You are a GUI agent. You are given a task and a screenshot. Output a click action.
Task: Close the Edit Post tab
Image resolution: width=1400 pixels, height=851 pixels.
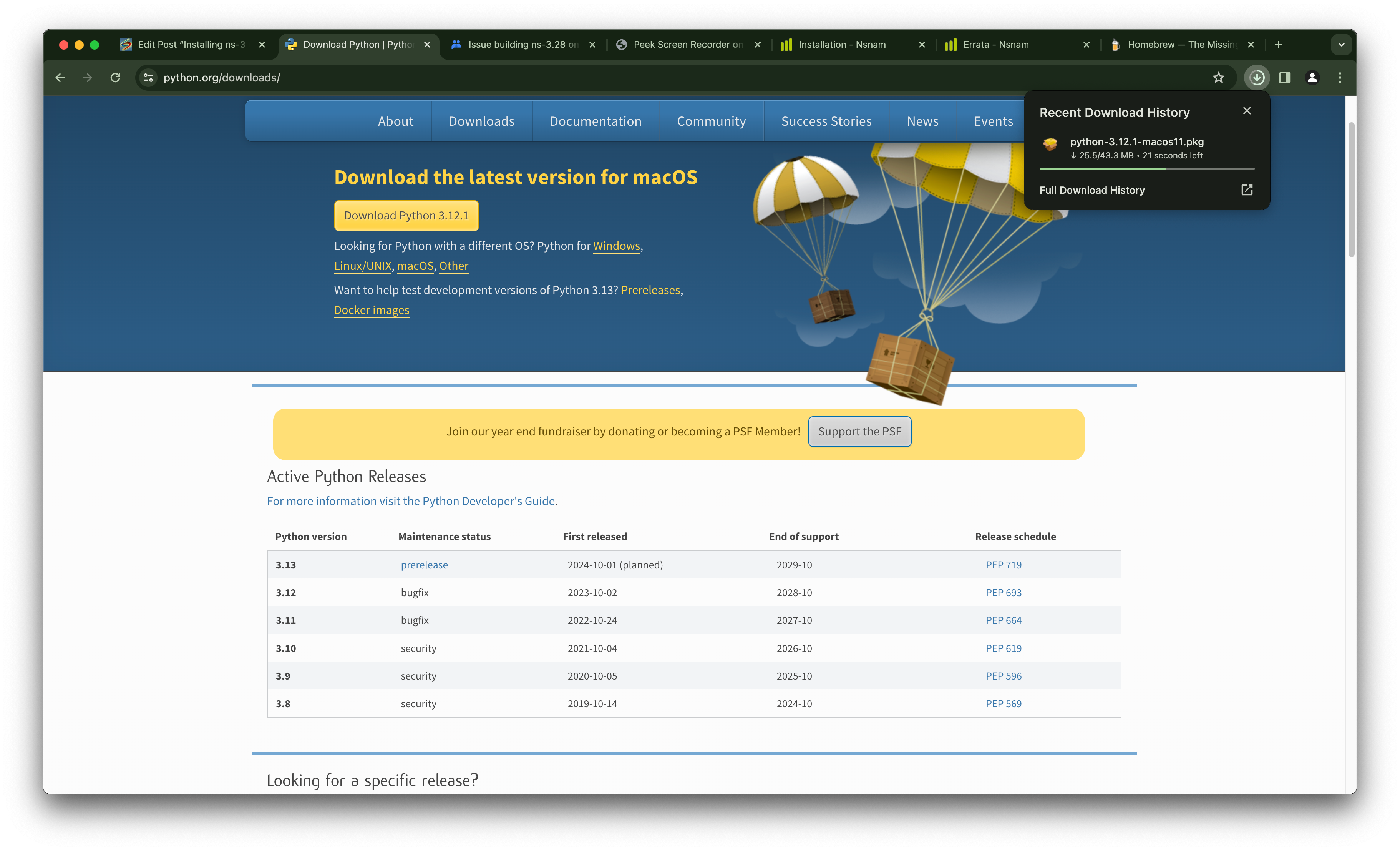(262, 44)
